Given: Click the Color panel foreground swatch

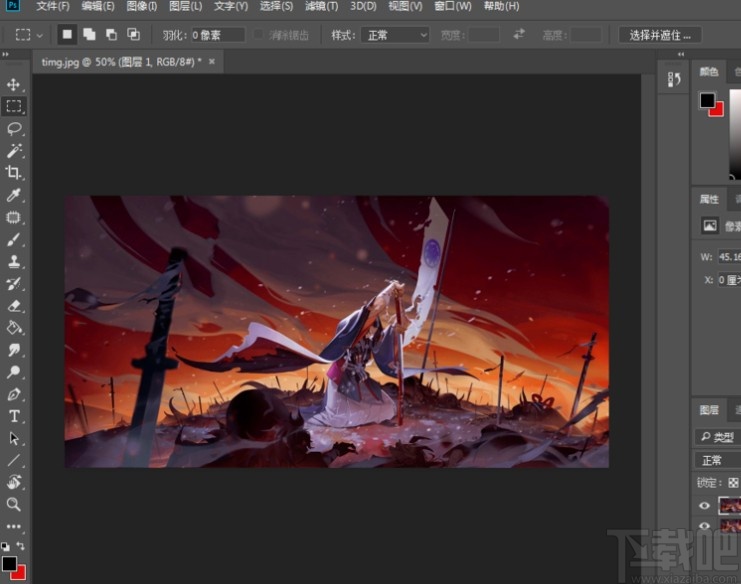Looking at the screenshot, I should pos(707,100).
